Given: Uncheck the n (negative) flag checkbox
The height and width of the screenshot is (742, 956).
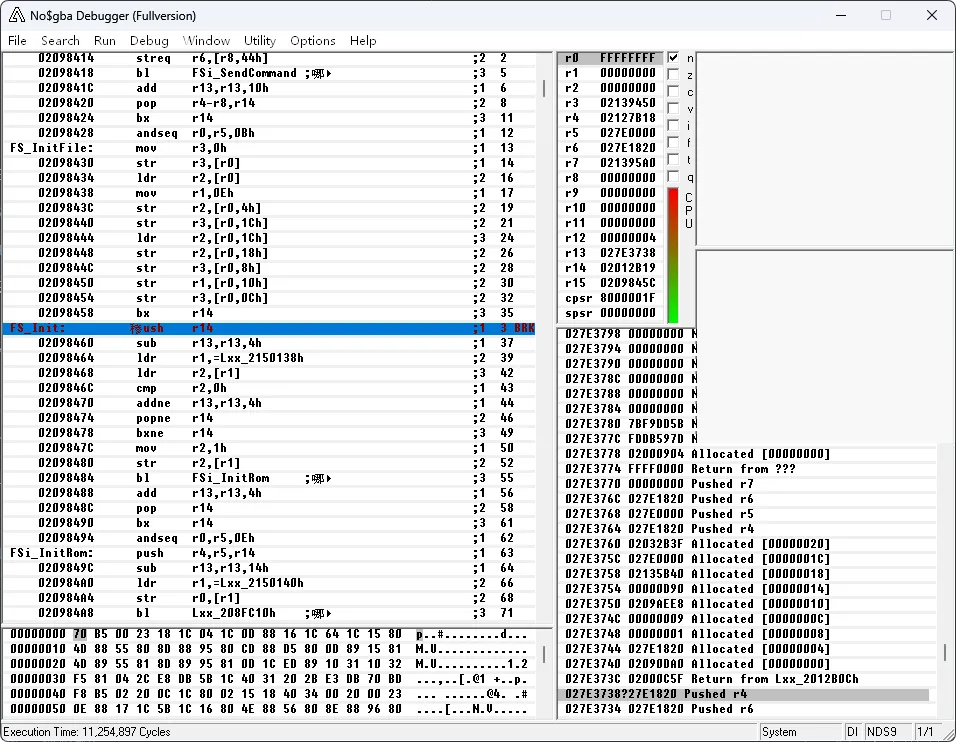Looking at the screenshot, I should 673,58.
